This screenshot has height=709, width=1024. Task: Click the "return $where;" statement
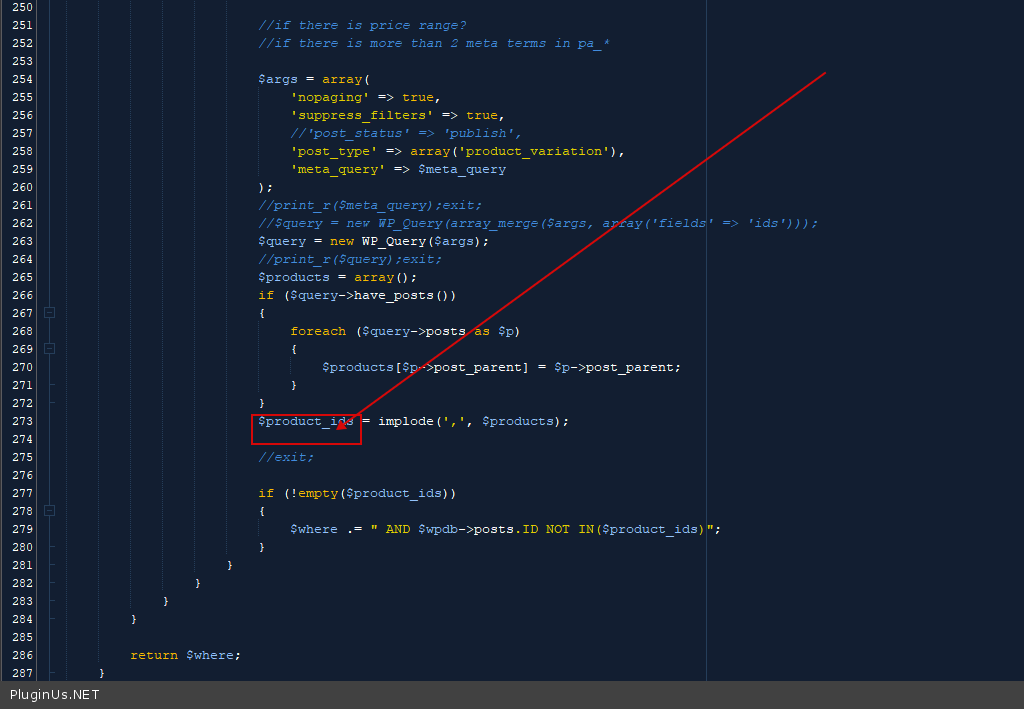(185, 655)
